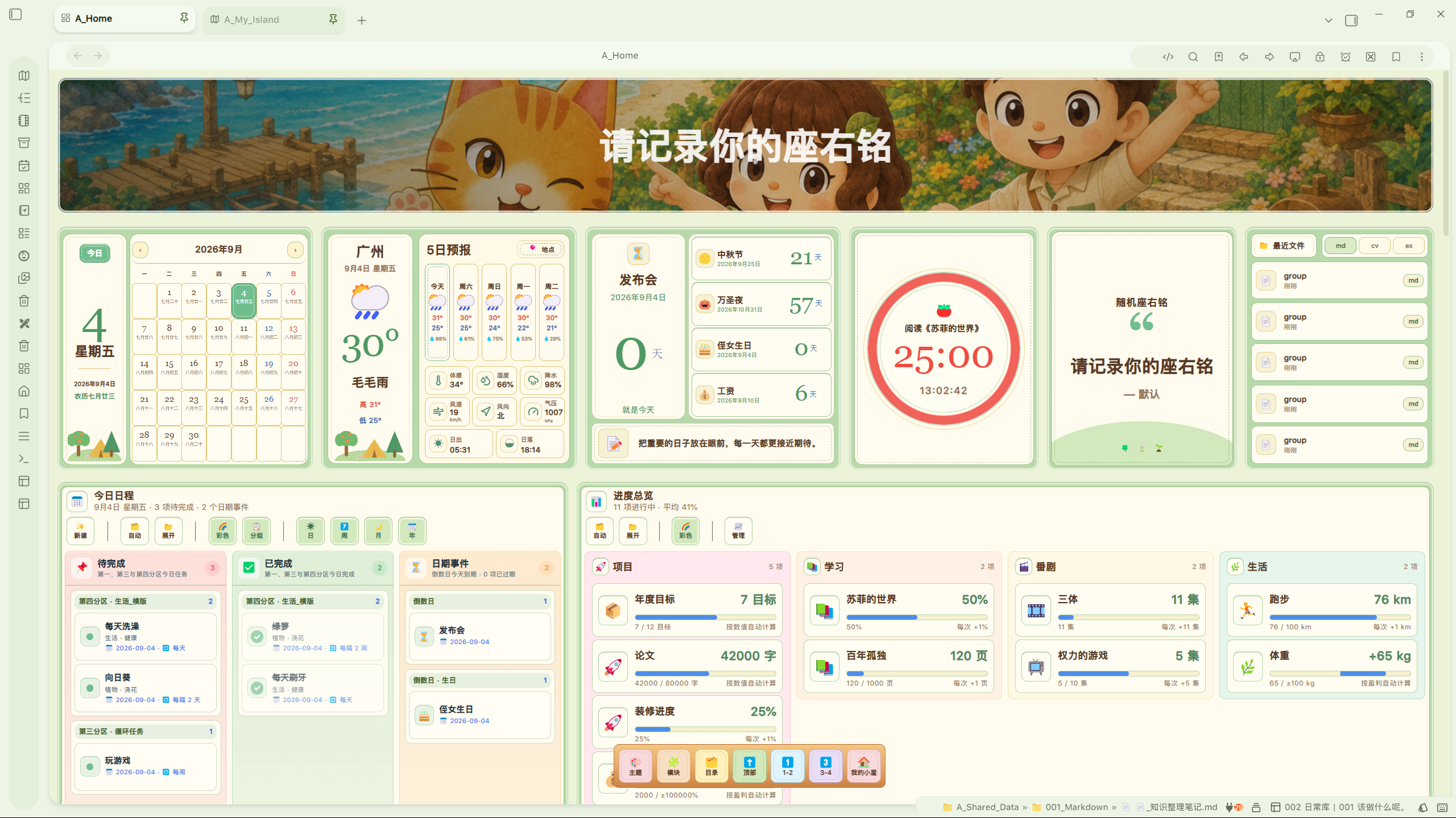This screenshot has width=1456, height=818.
Task: Collapse 第四分区 group under 已完成
Action: click(313, 601)
